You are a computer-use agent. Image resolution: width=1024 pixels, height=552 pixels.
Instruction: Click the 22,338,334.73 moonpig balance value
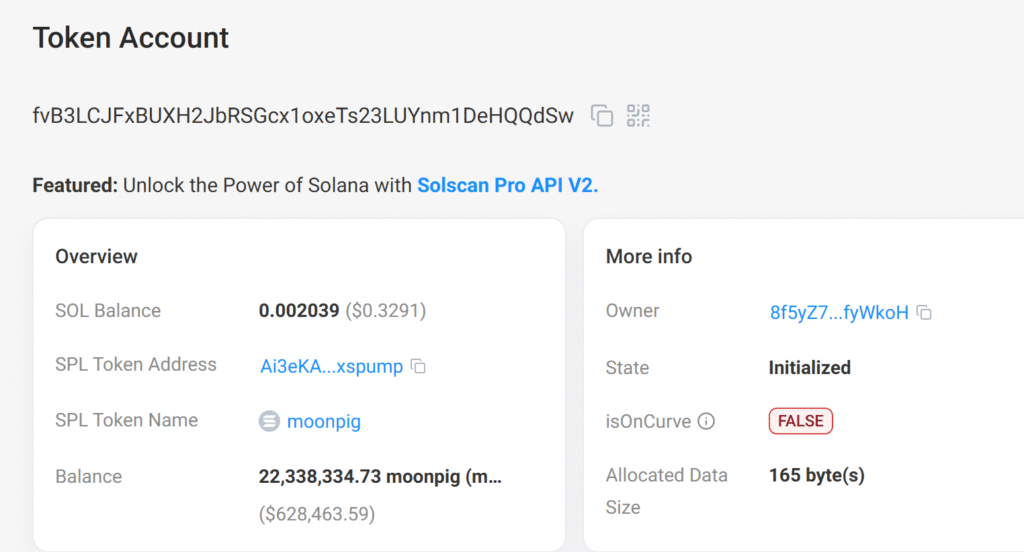(x=380, y=476)
